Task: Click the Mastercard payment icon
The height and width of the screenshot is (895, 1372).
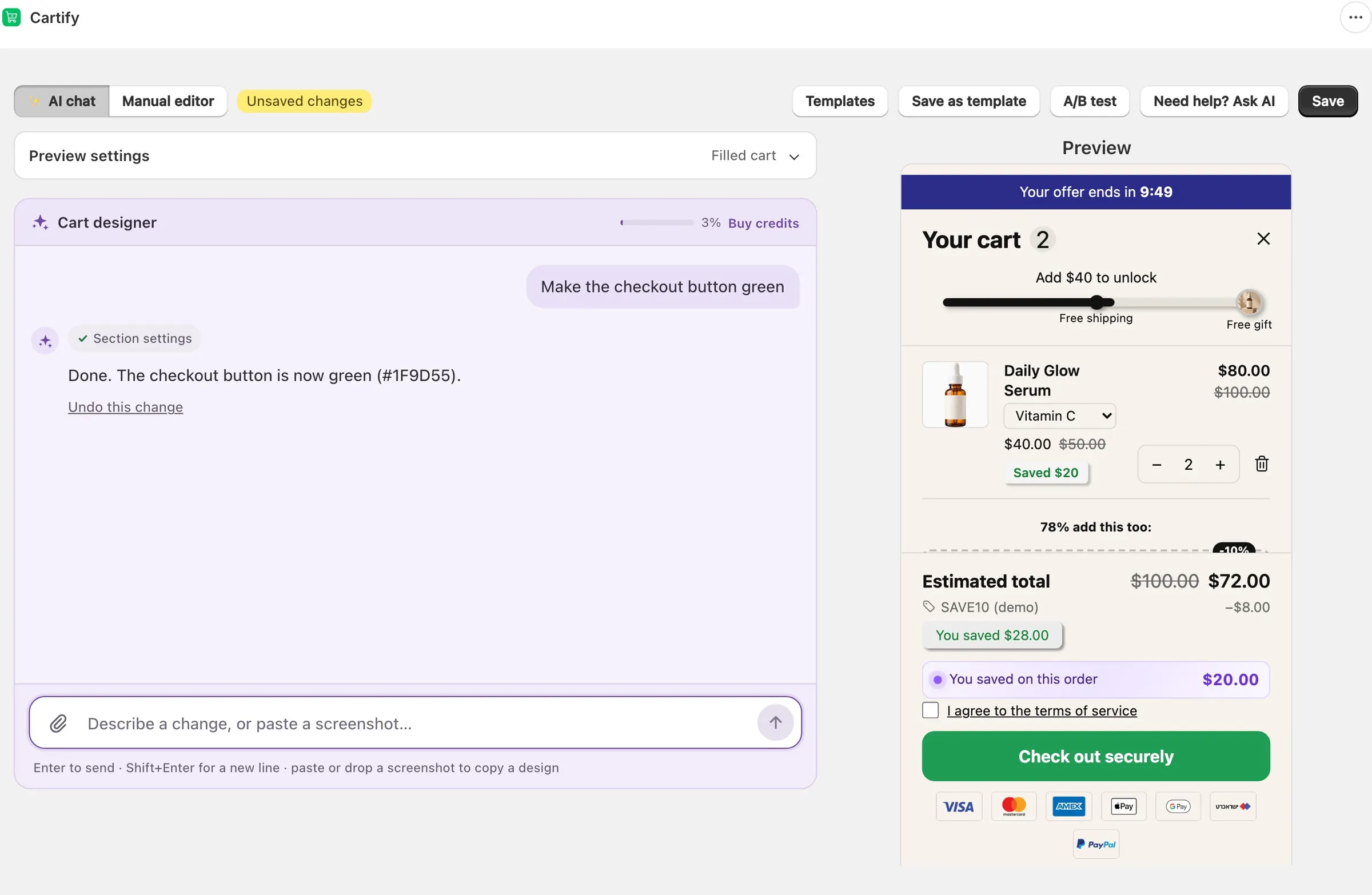Action: pos(1014,806)
